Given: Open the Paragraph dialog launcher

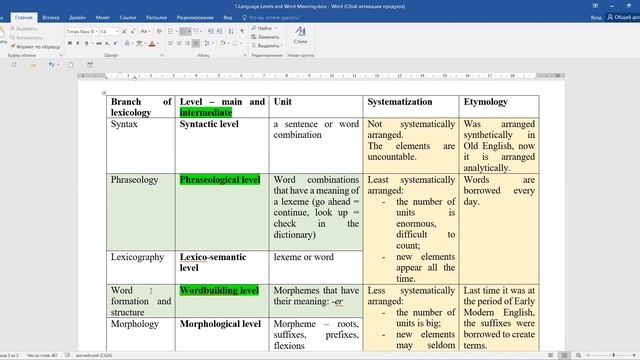Looking at the screenshot, I should point(245,55).
